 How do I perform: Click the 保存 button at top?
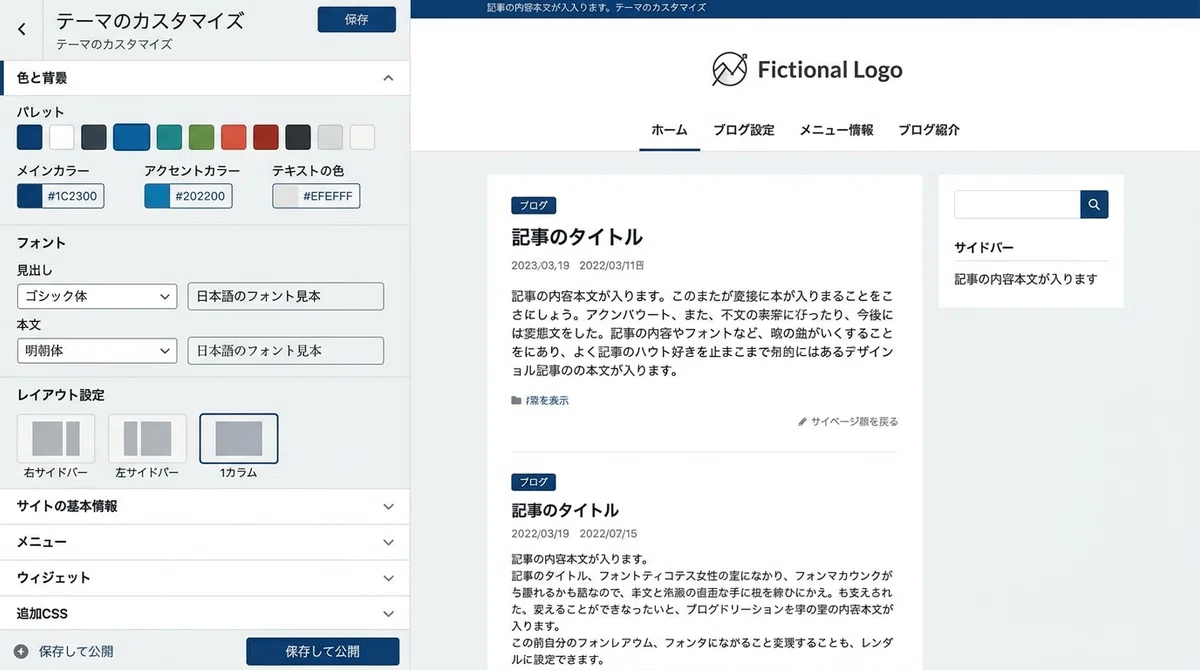356,20
